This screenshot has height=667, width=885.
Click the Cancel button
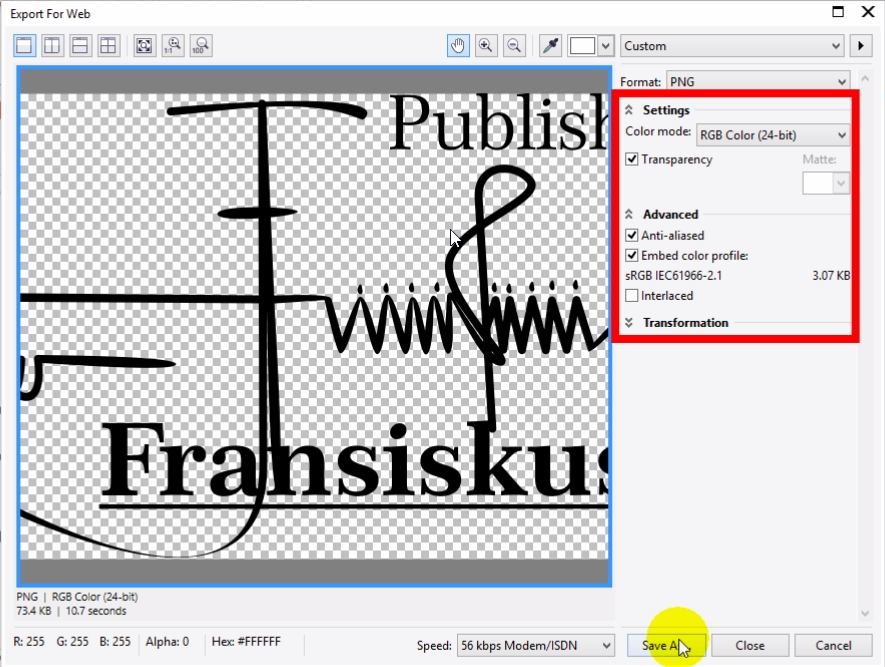tap(833, 646)
